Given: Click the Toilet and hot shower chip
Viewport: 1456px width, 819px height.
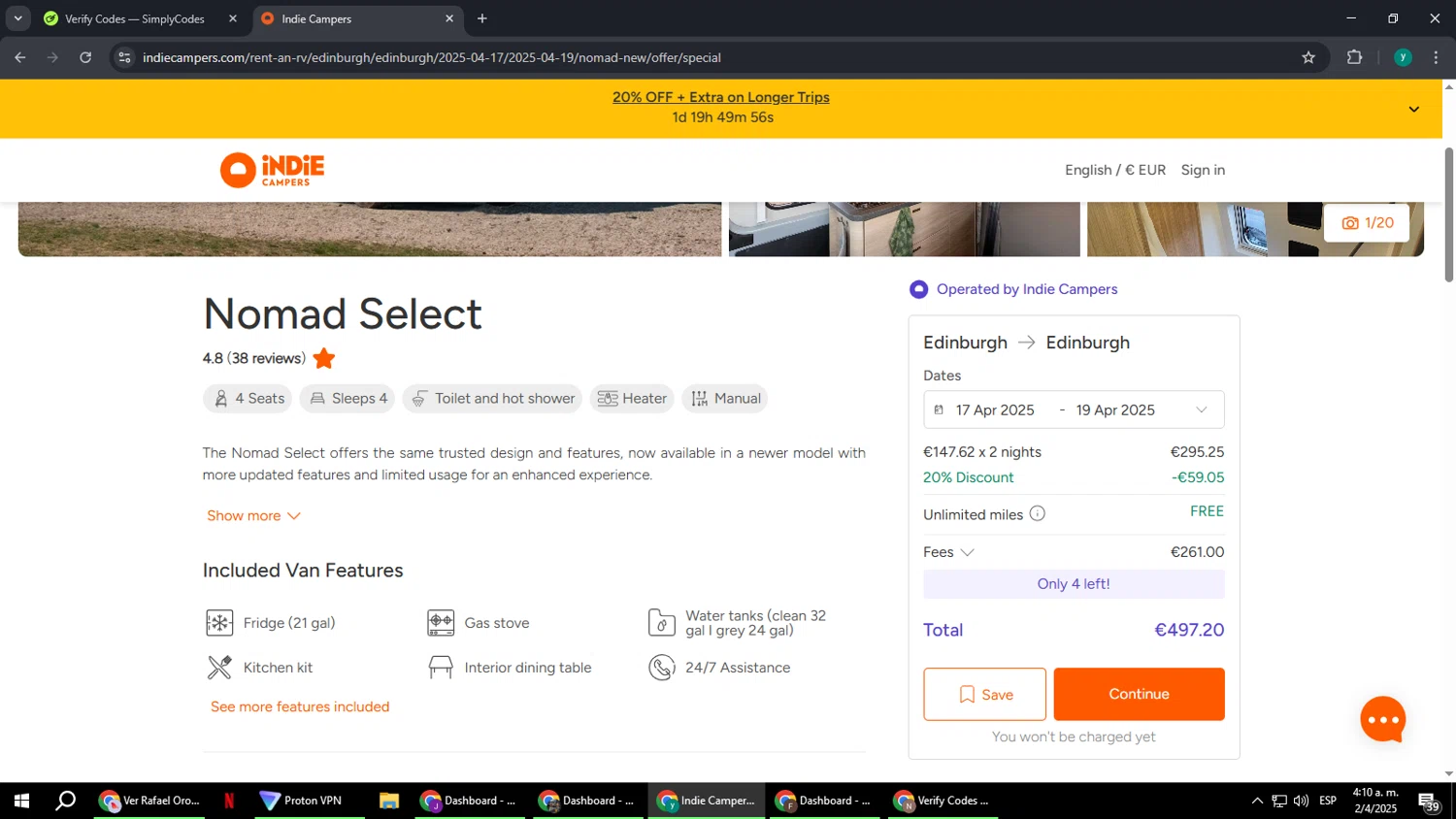Looking at the screenshot, I should (x=492, y=399).
